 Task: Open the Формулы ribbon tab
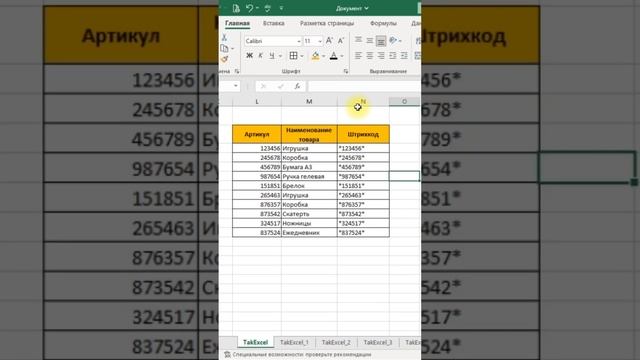(383, 23)
